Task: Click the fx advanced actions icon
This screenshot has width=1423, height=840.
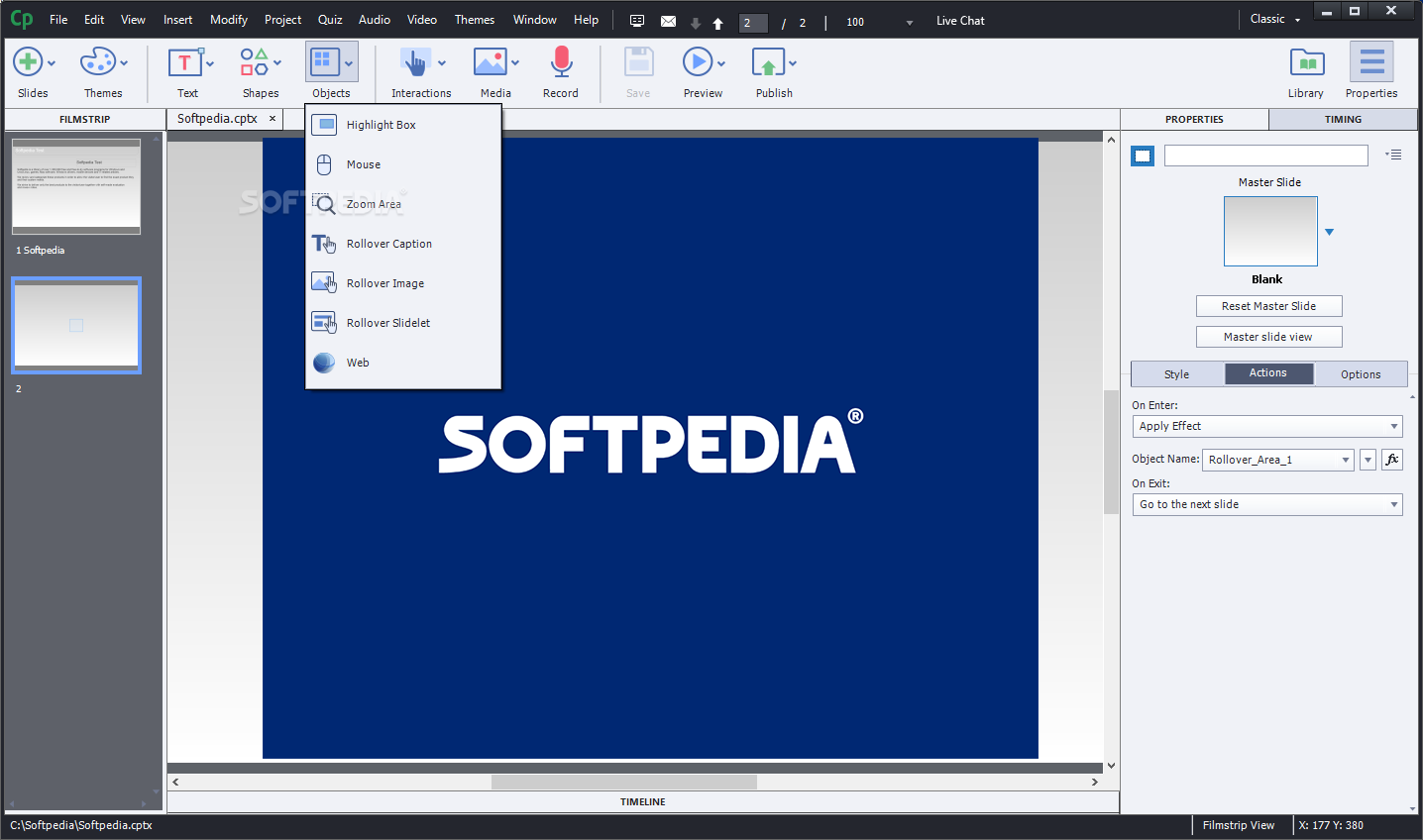Action: pos(1392,460)
